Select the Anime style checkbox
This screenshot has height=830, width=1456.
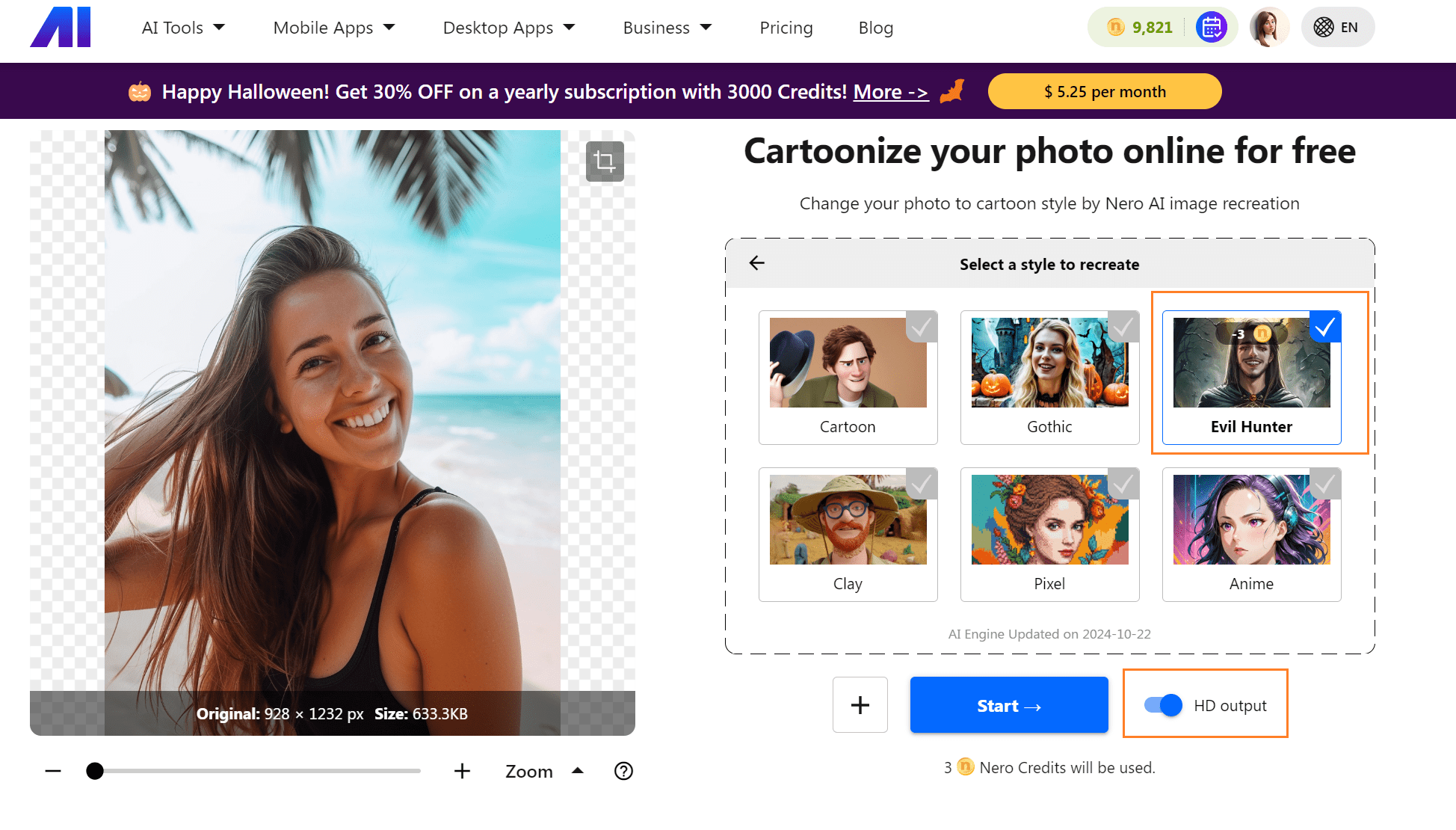tap(1325, 484)
